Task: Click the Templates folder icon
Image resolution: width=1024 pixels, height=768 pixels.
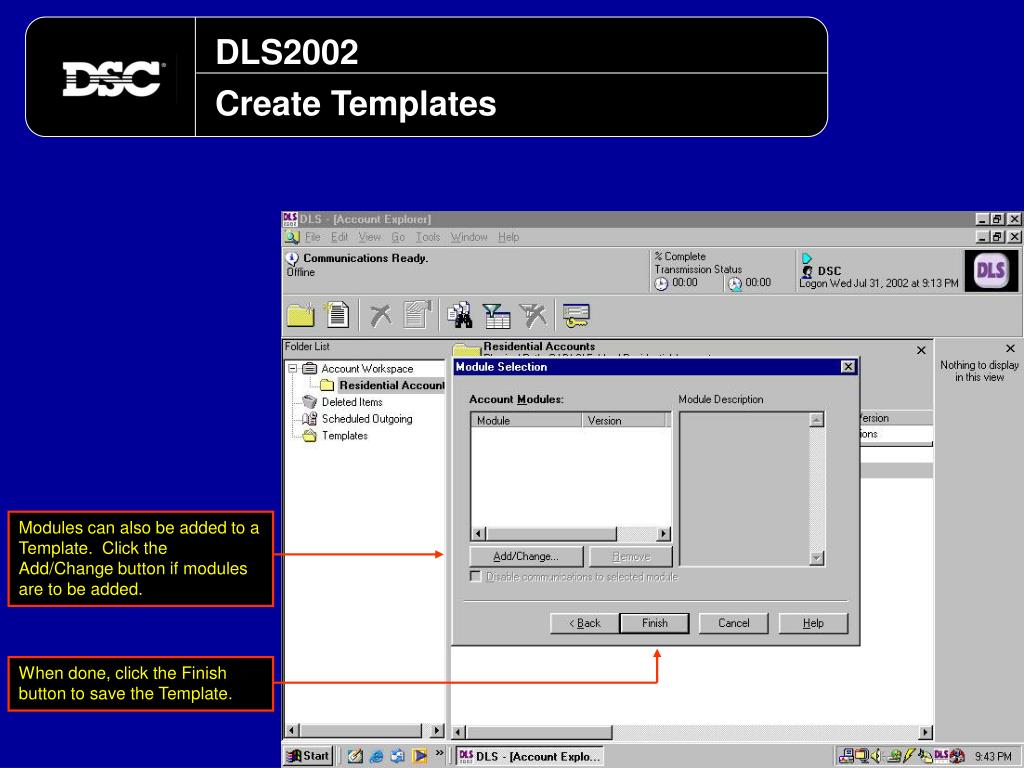Action: click(310, 436)
